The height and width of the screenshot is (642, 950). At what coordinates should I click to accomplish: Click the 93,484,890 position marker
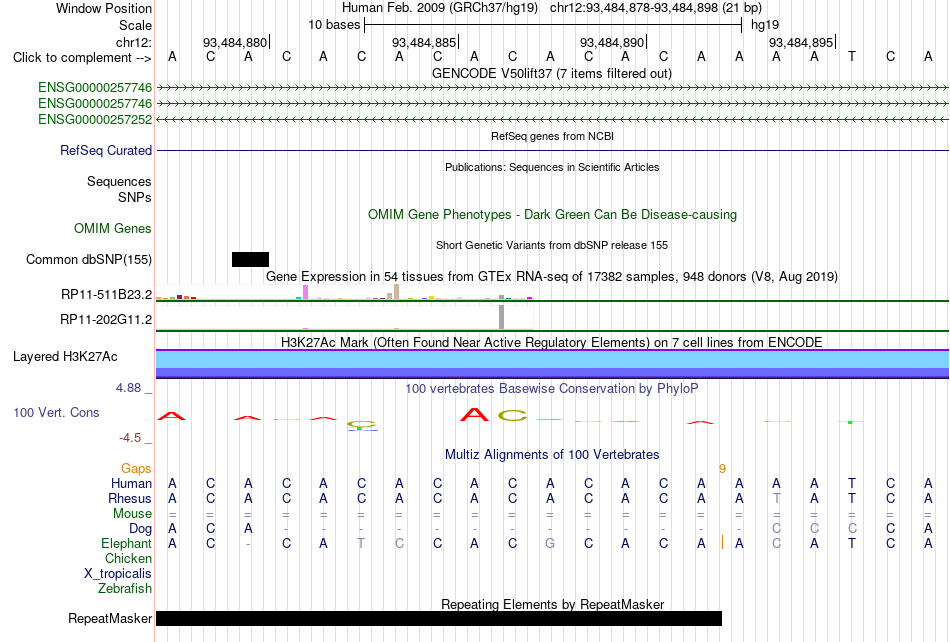tap(612, 42)
